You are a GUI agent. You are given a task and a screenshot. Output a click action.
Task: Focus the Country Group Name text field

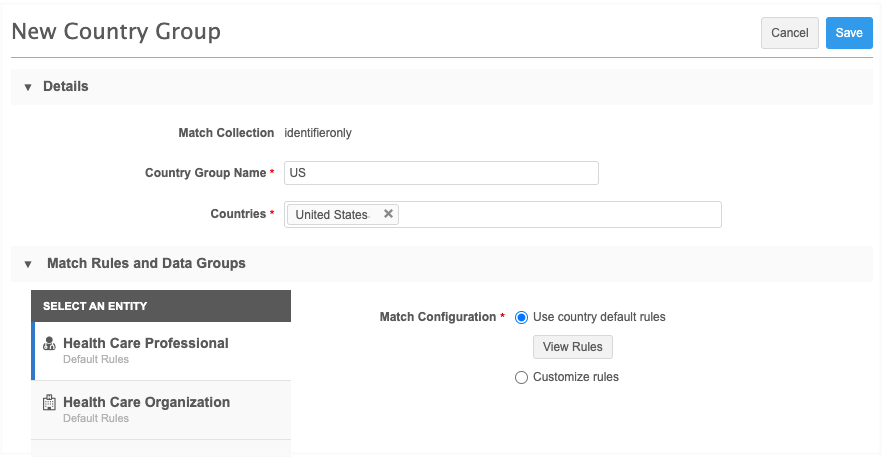(x=441, y=173)
